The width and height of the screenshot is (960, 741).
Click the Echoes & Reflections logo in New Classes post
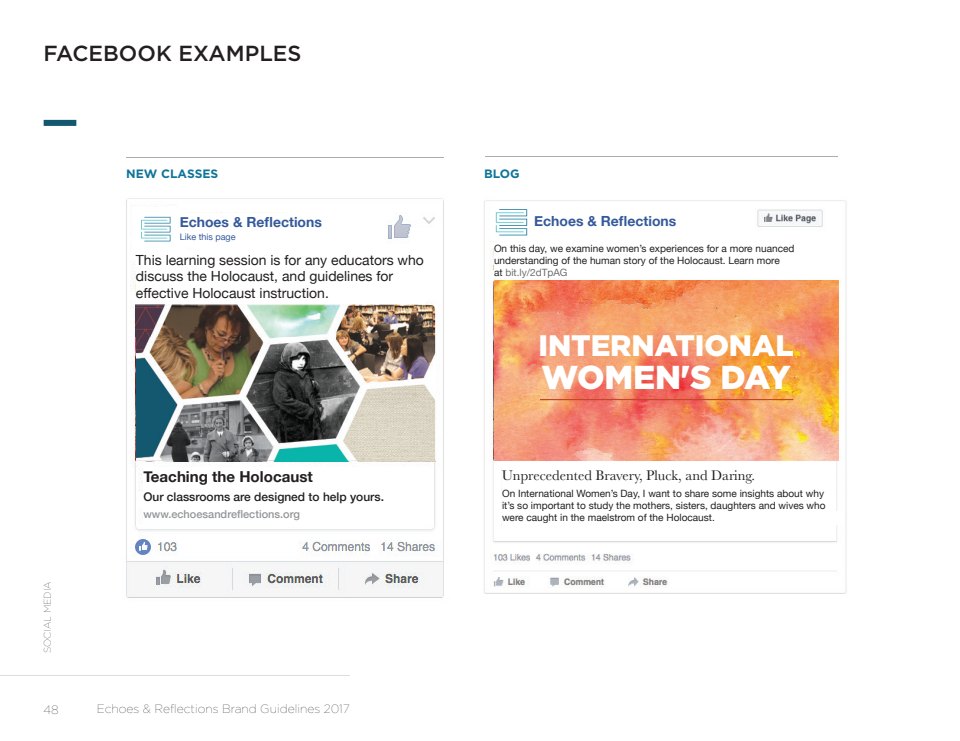[x=156, y=229]
